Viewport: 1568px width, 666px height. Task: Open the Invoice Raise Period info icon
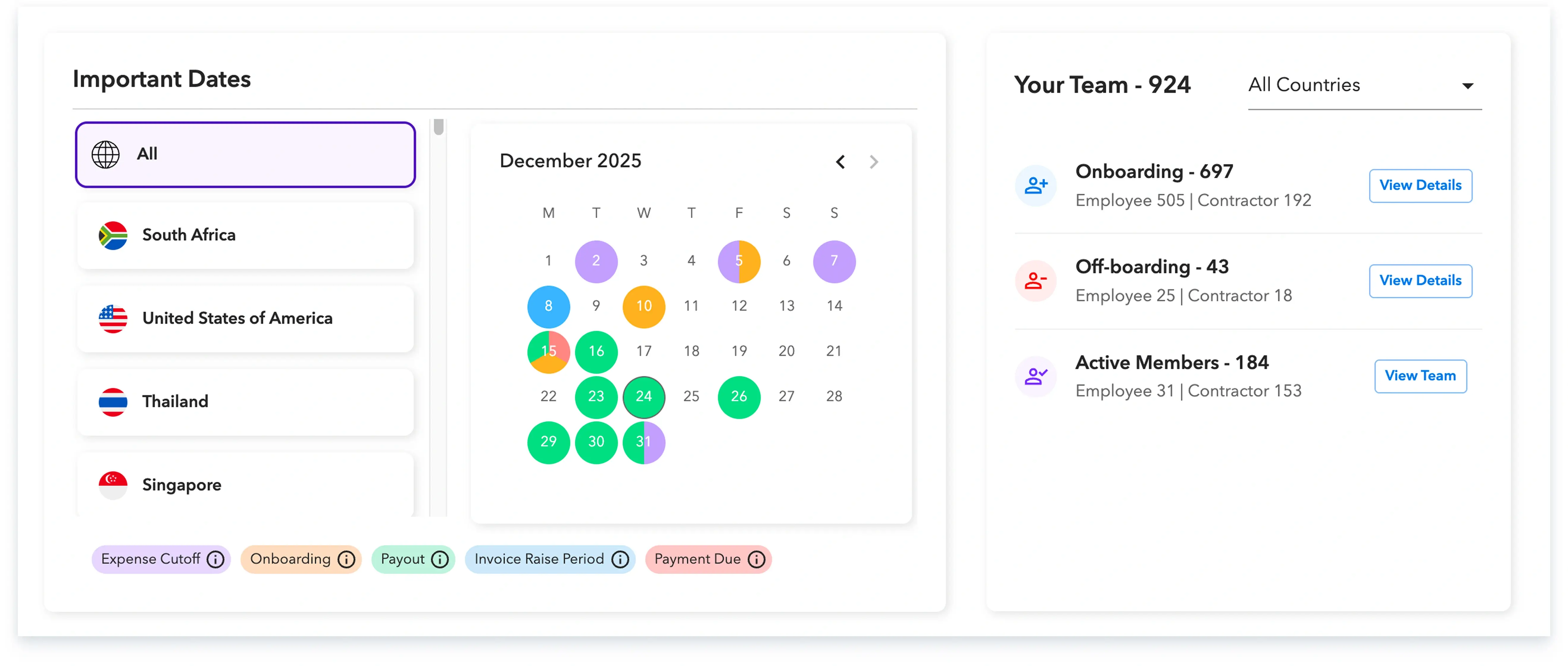[x=620, y=559]
